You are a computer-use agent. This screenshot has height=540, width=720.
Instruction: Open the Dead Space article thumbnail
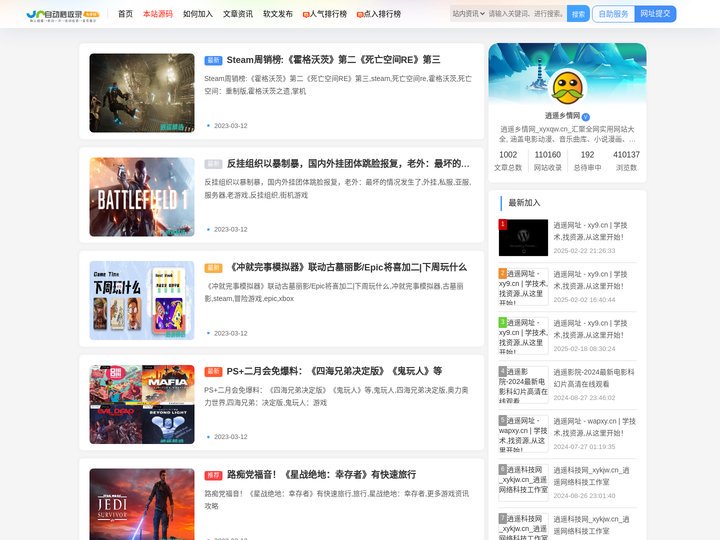click(x=142, y=93)
